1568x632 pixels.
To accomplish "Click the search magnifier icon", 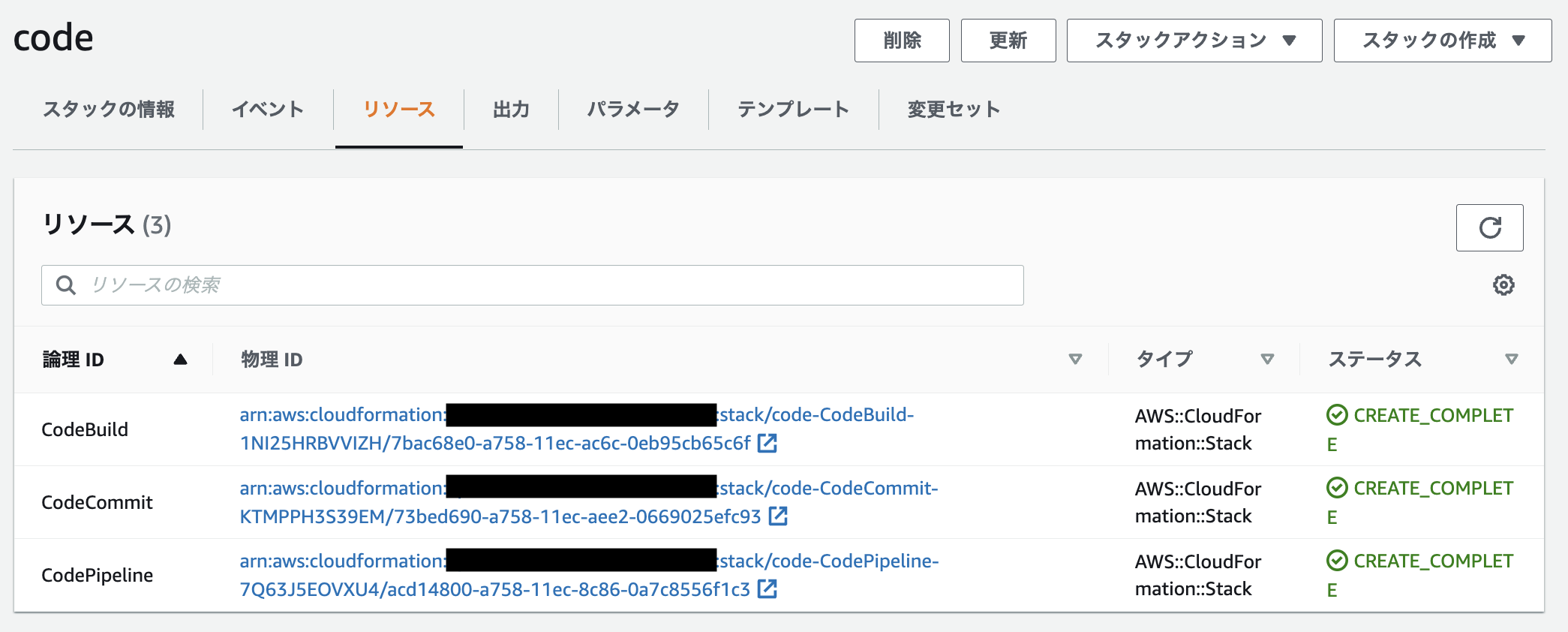I will pos(66,285).
